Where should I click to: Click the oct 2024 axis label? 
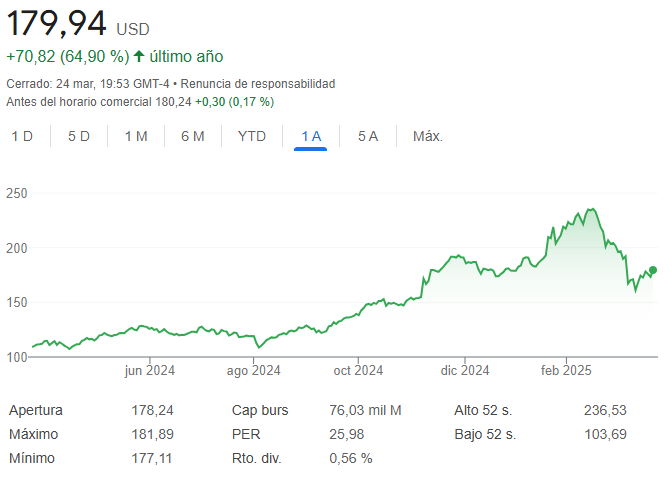point(358,371)
